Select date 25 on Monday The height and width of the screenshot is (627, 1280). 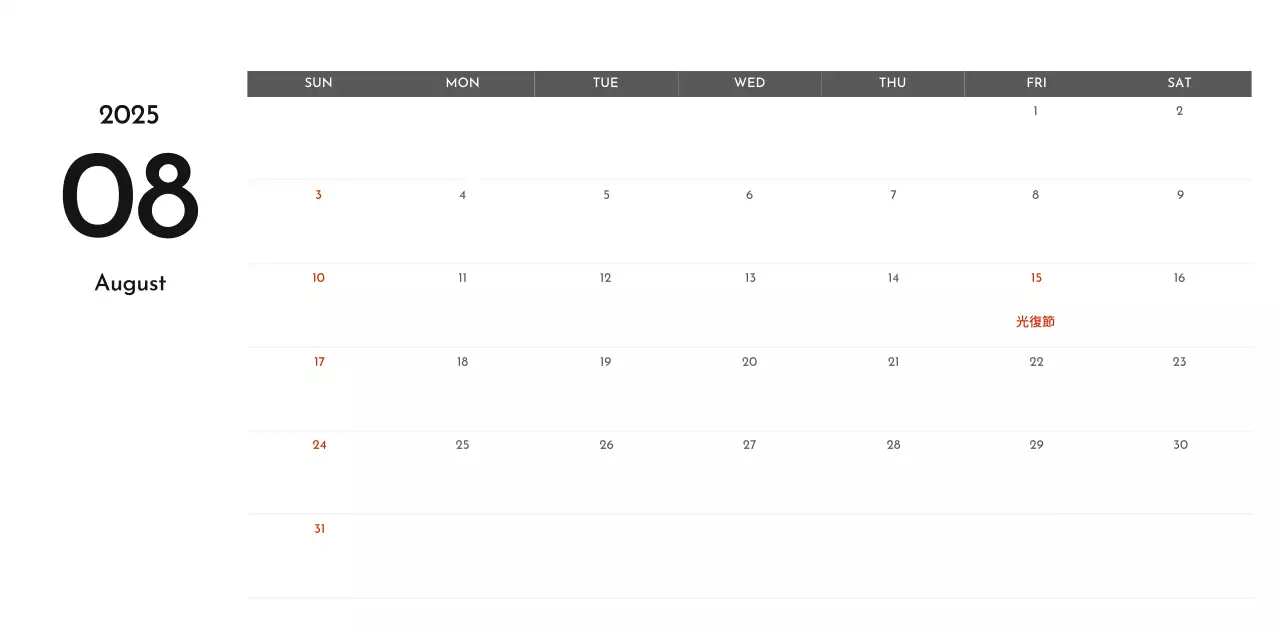[462, 445]
